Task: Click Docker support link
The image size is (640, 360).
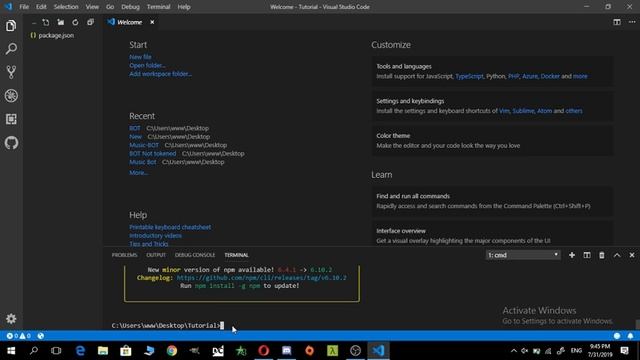Action: click(x=550, y=76)
